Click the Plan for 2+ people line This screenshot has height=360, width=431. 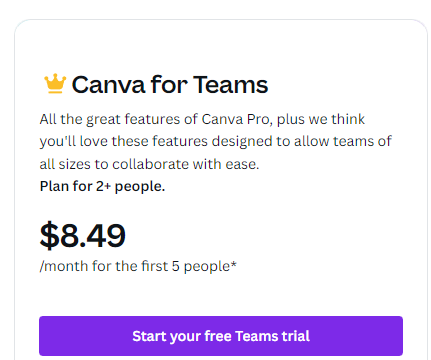click(x=102, y=186)
